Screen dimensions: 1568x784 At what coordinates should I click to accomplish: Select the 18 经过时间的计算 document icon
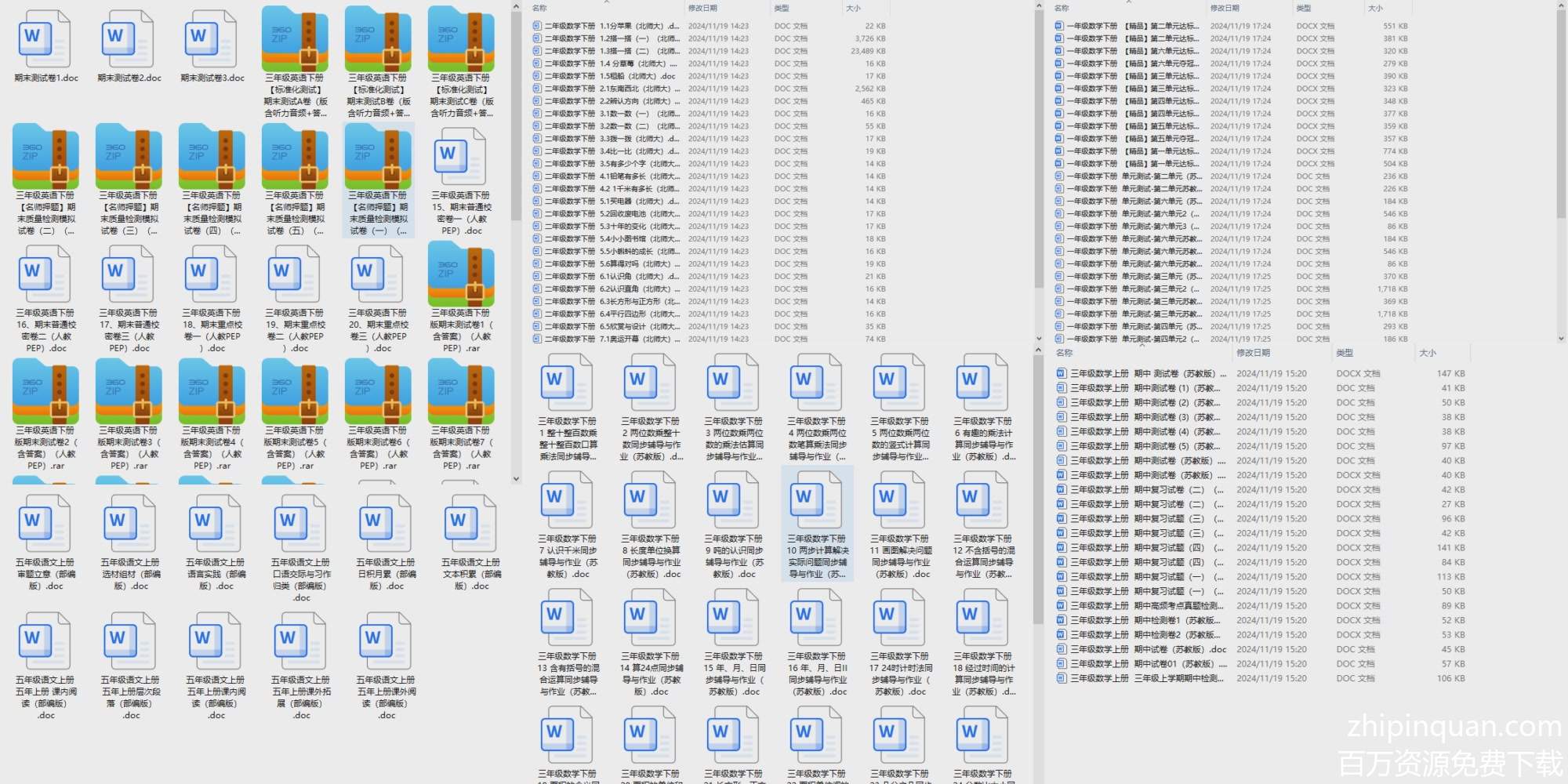[x=982, y=618]
